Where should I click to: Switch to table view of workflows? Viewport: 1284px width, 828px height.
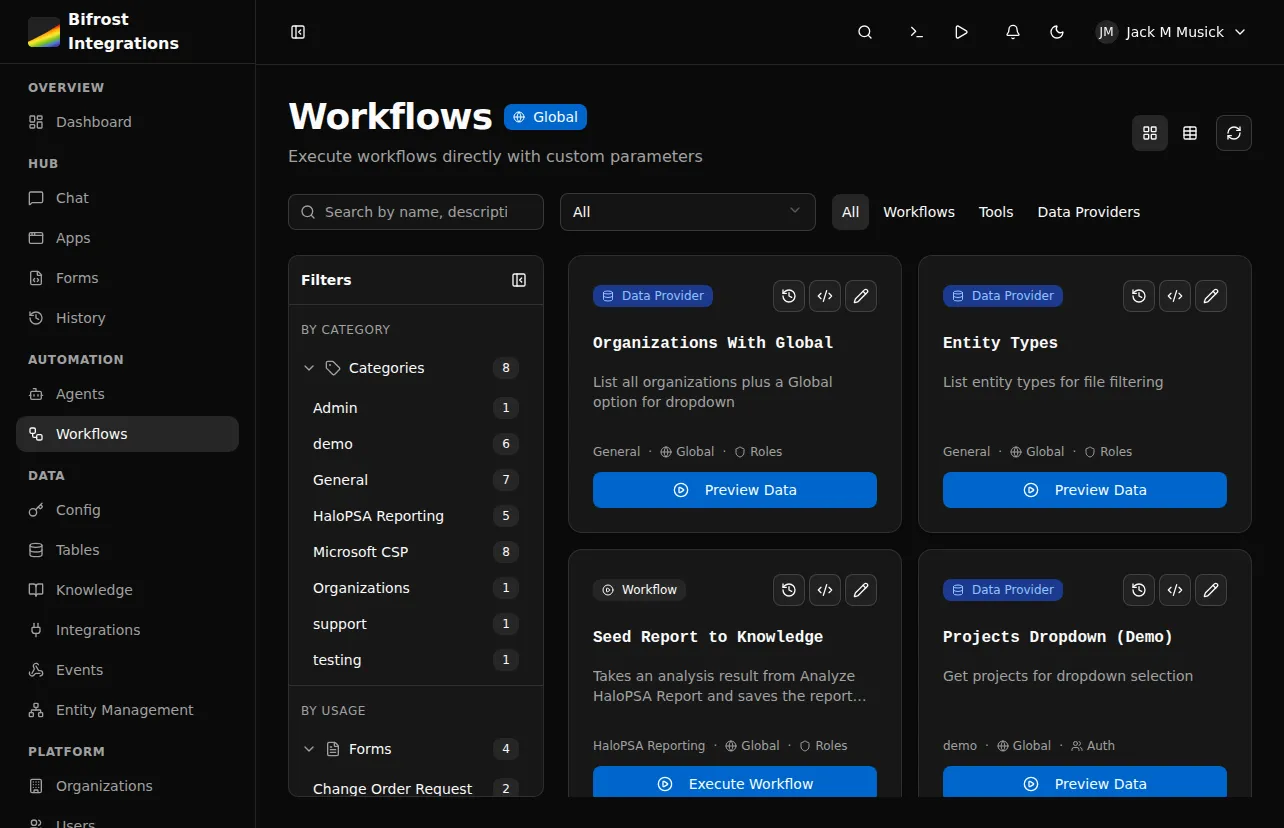tap(1190, 132)
